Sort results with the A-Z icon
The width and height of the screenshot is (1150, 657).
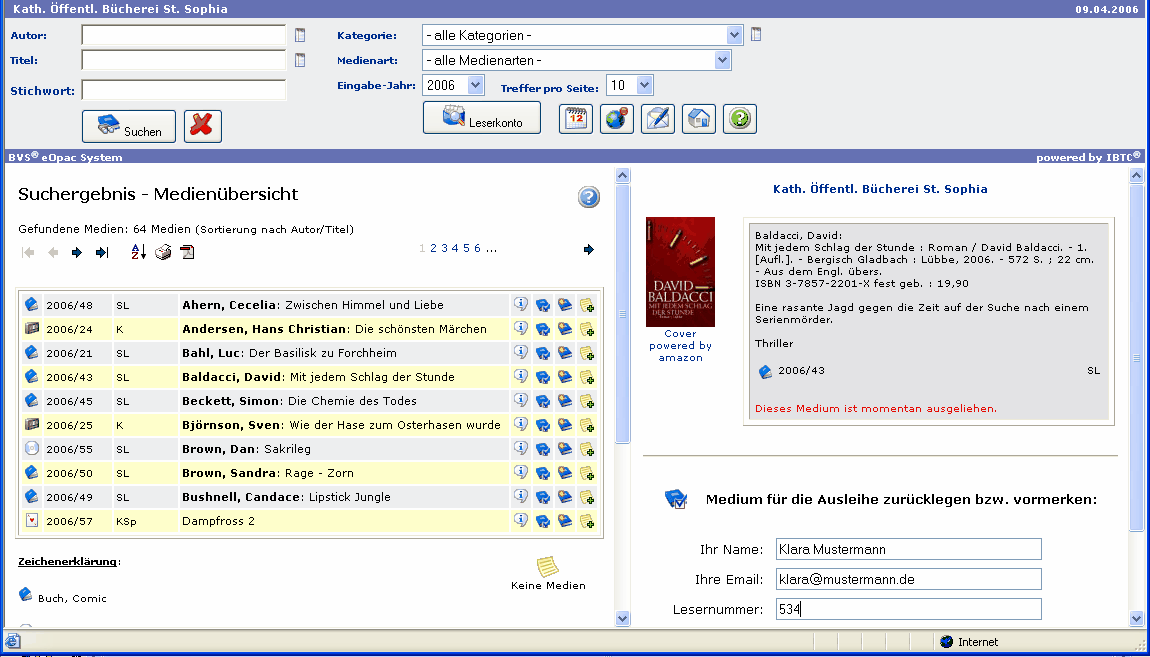click(139, 252)
